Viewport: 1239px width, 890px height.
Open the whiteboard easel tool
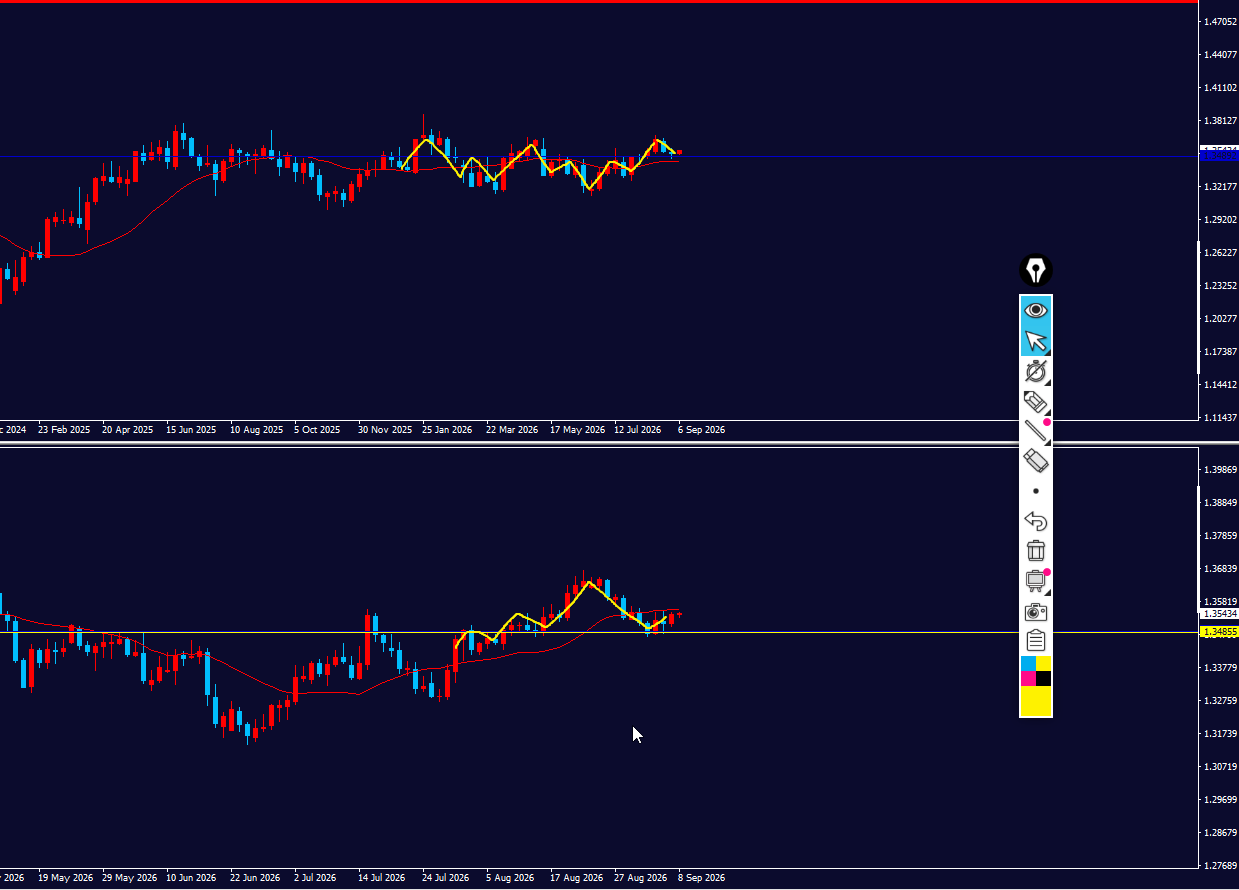(1036, 581)
